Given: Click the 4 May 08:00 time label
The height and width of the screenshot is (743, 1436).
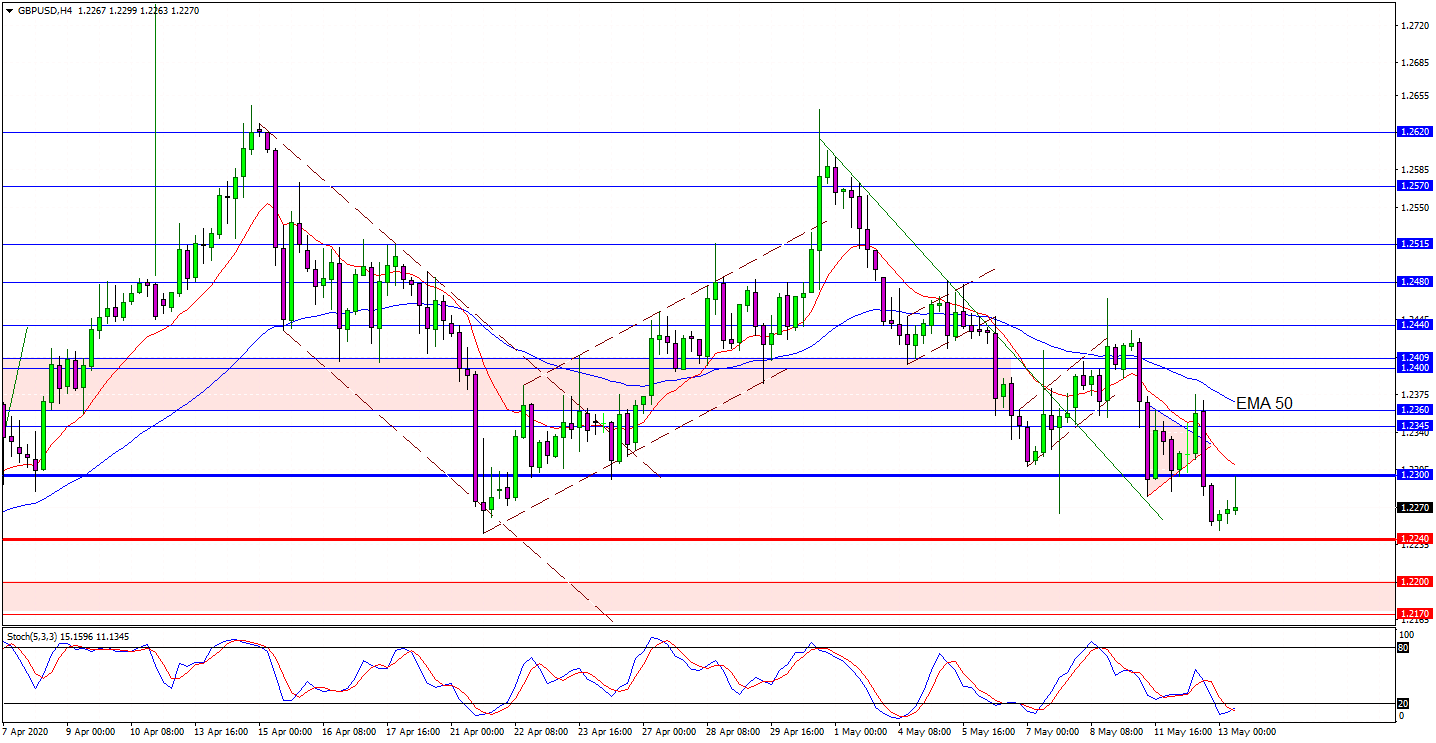Looking at the screenshot, I should (925, 731).
